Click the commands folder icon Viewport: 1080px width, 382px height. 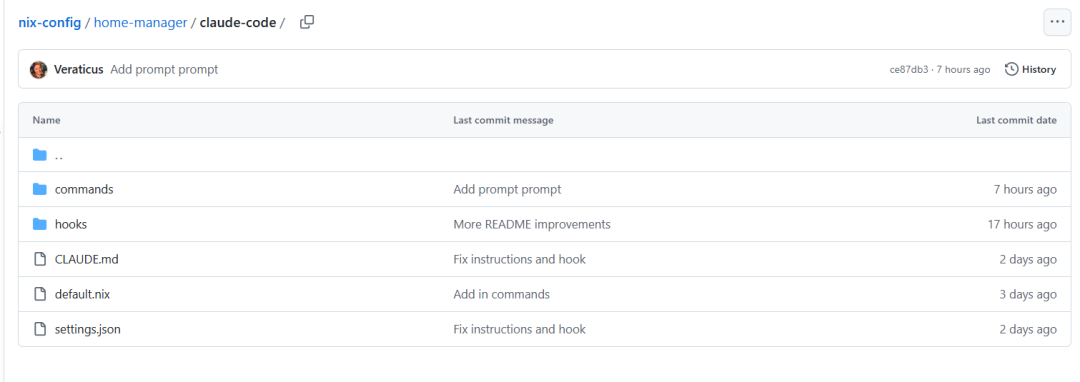coord(40,189)
